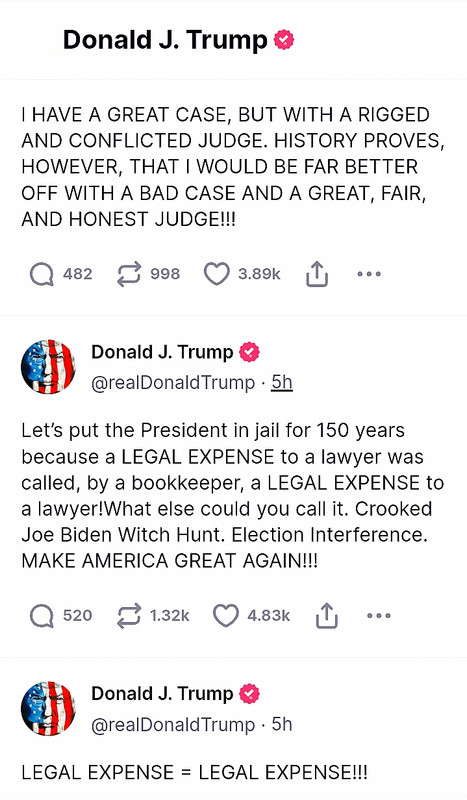Viewport: 467px width, 800px height.
Task: Open the Donald J. Trump header profile name
Action: click(x=165, y=40)
